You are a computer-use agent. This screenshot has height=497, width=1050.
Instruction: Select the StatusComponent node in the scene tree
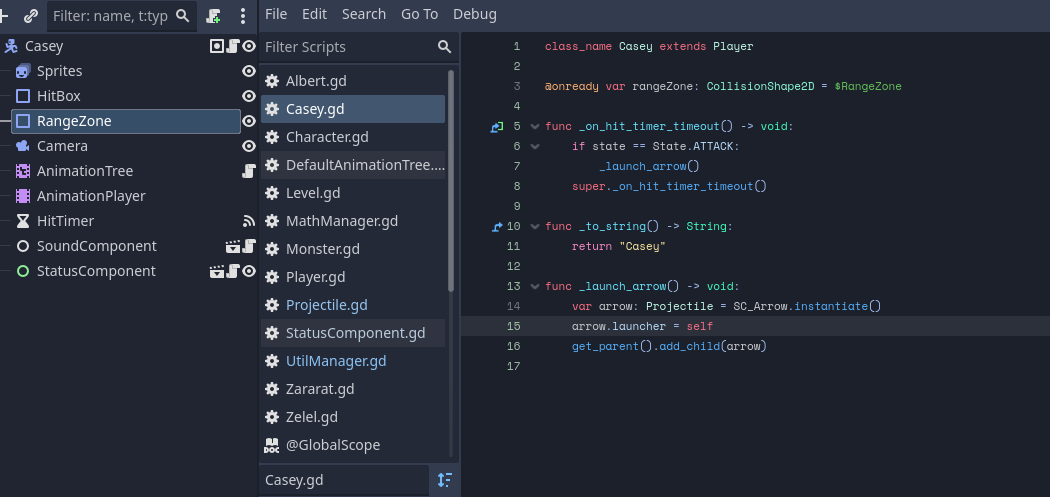96,271
